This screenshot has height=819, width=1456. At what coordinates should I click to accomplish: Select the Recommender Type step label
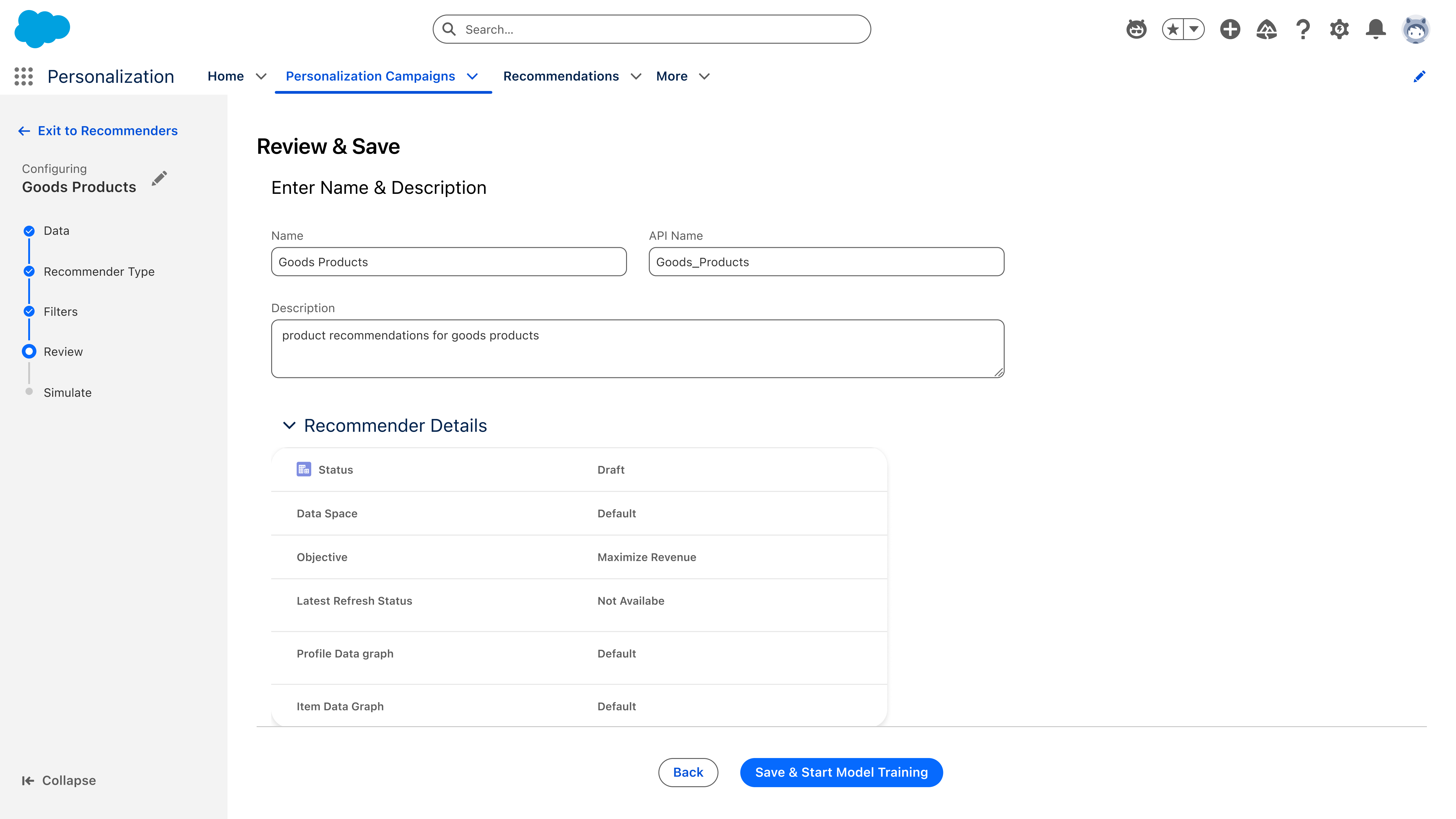click(x=99, y=272)
